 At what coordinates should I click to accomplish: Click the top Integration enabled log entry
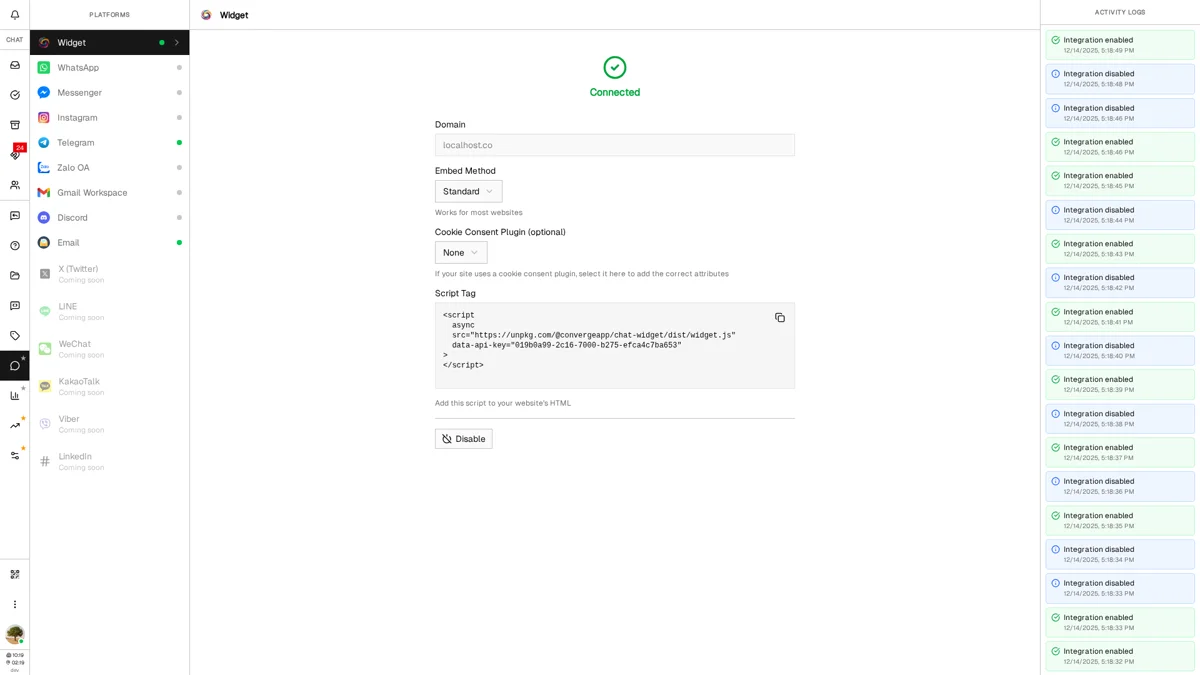click(1119, 45)
